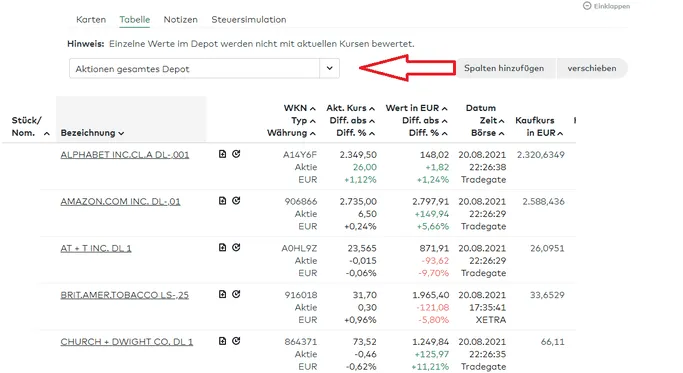
Task: Click Kaufkurs value 66,11
Action: (552, 342)
